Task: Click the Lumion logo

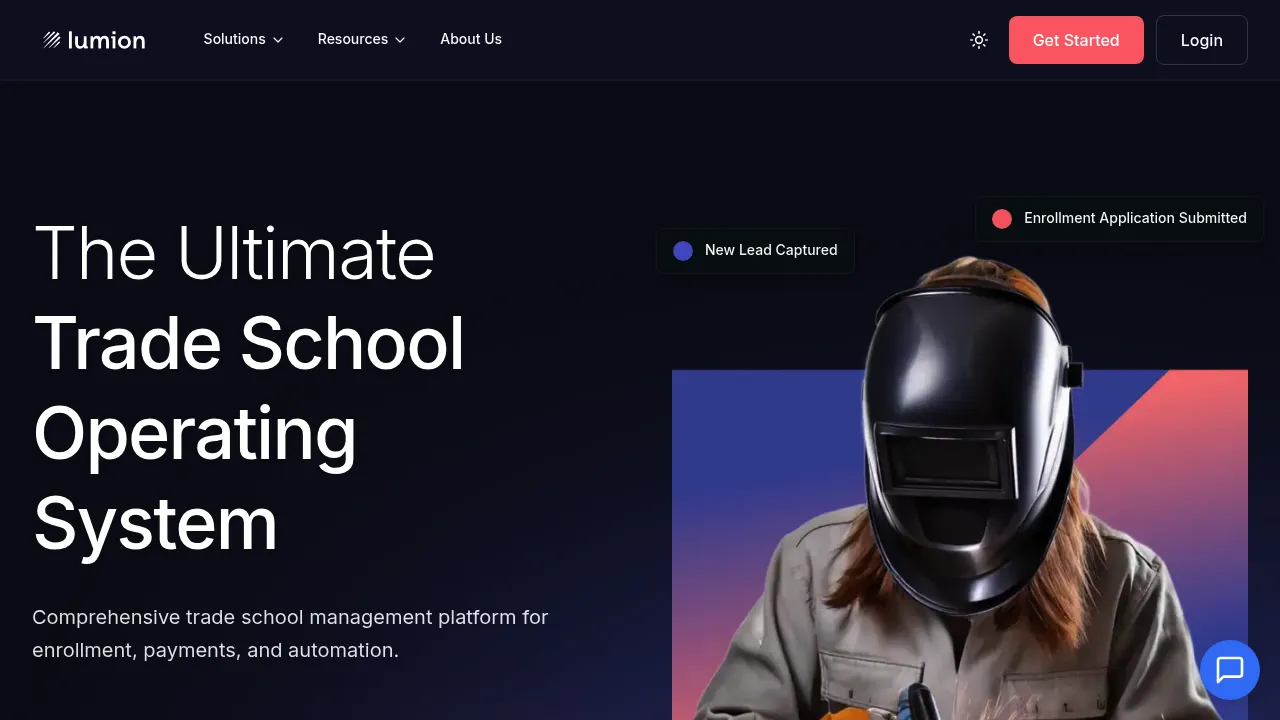Action: (94, 40)
